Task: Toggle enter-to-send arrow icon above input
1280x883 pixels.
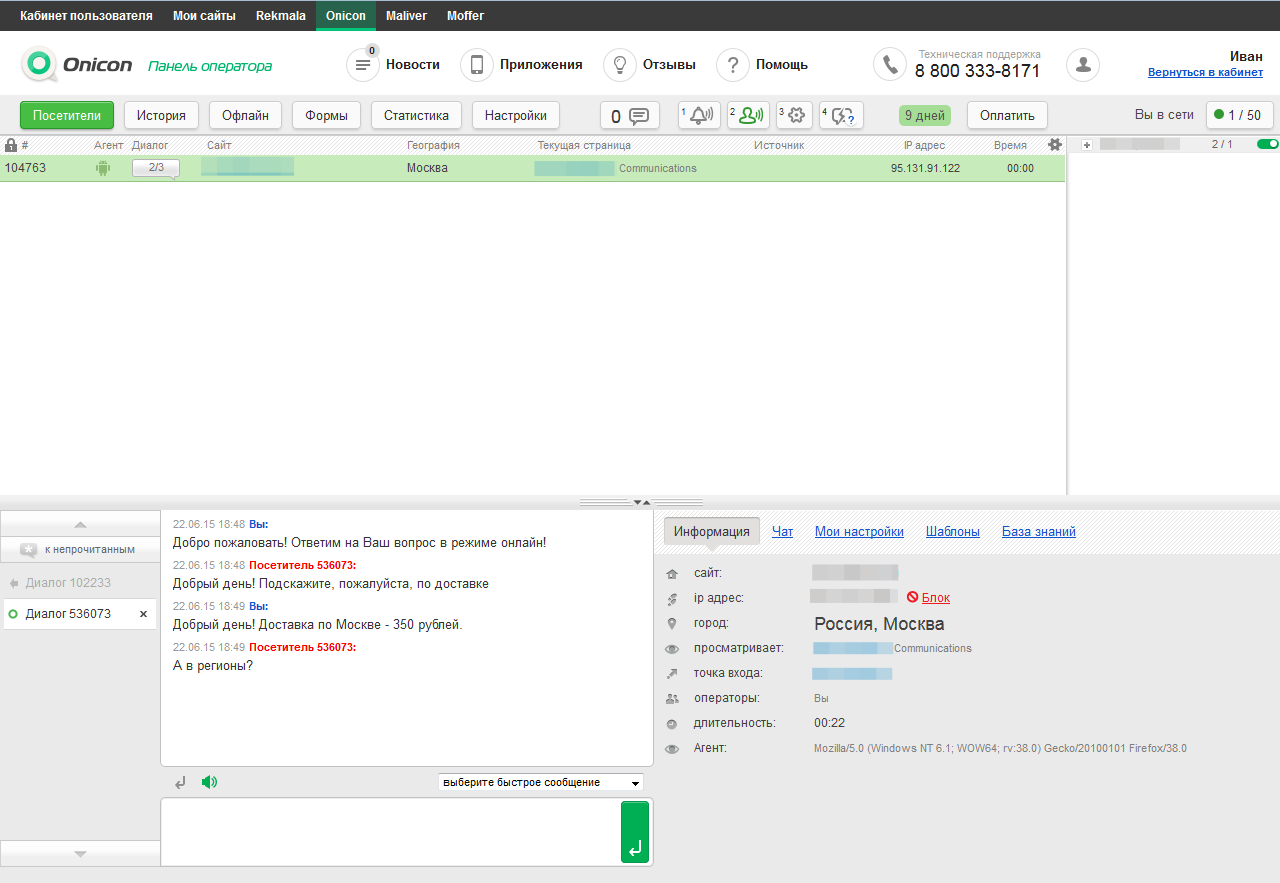Action: tap(180, 782)
